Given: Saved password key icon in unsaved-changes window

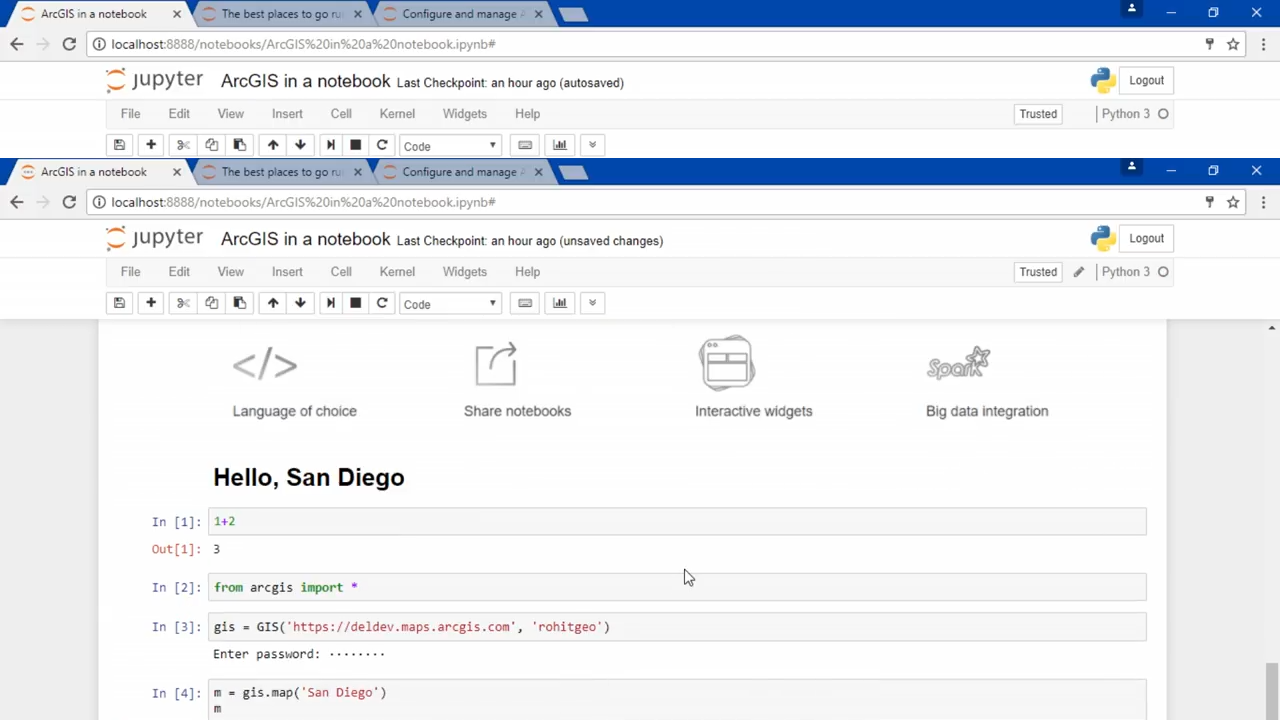Looking at the screenshot, I should [x=1209, y=202].
